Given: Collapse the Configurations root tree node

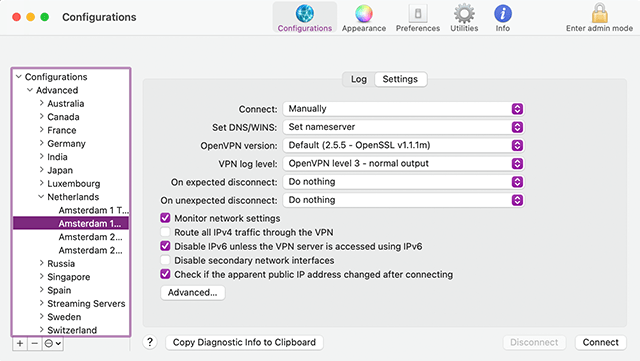Looking at the screenshot, I should [x=19, y=77].
